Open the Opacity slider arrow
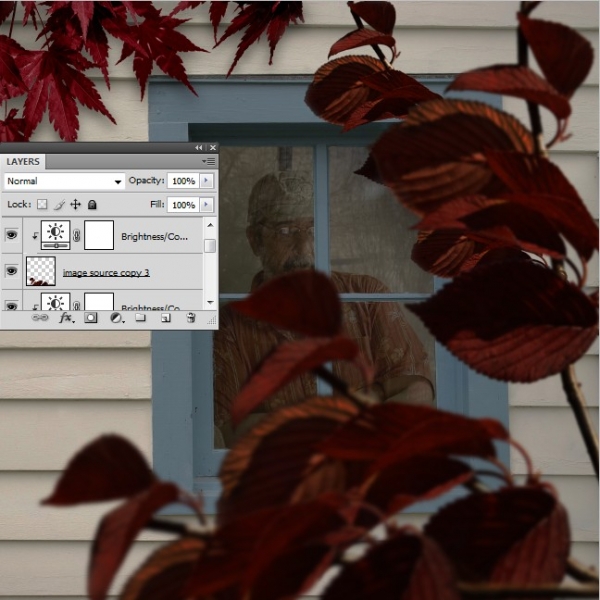600x600 pixels. (207, 181)
